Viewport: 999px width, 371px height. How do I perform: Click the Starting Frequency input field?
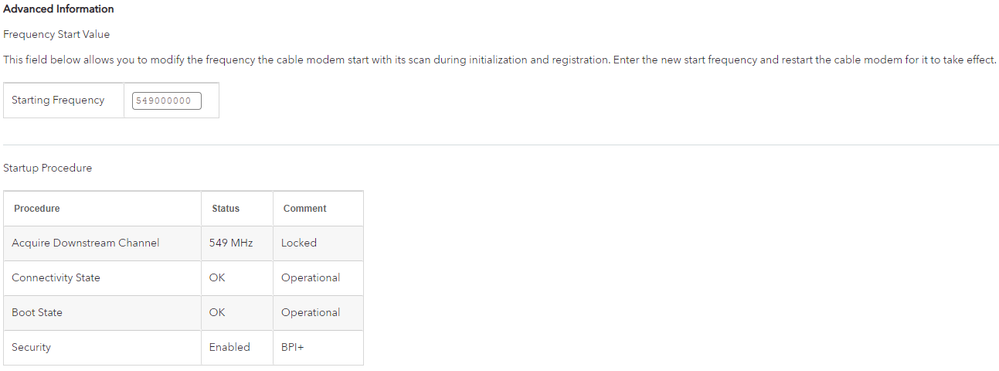(x=167, y=101)
